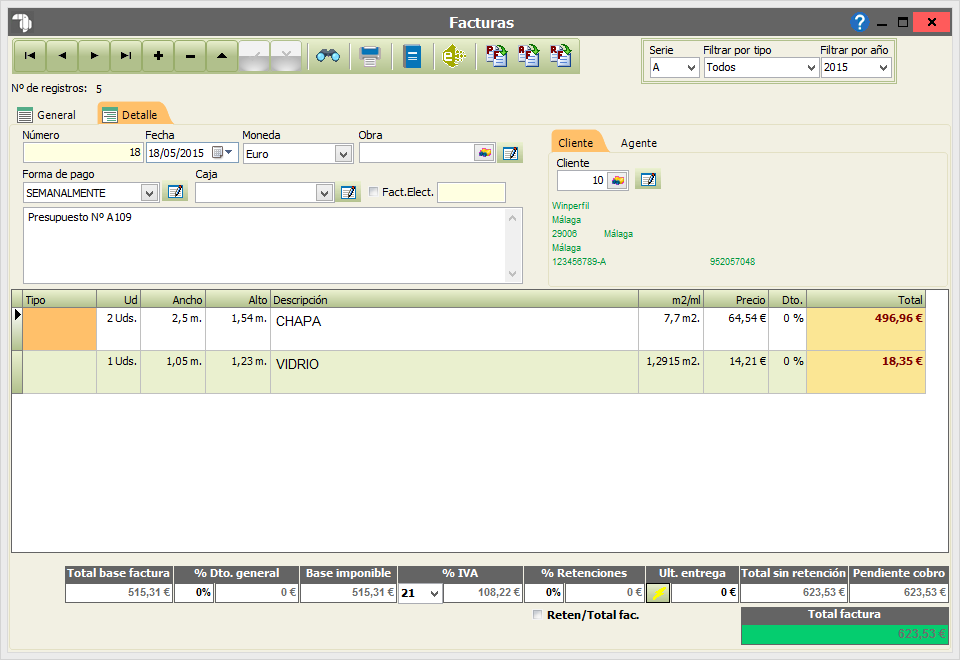Switch to the Agente tab

coord(639,143)
